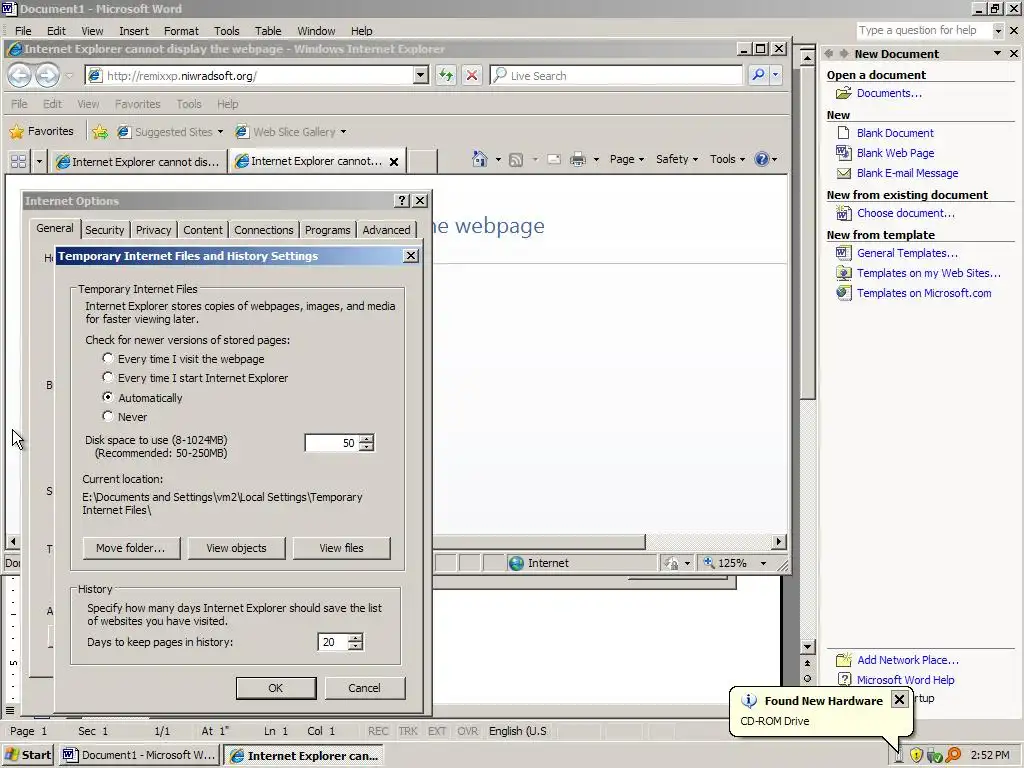Click the Blank E-mail Message envelope icon
This screenshot has height=768, width=1024.
(x=844, y=173)
